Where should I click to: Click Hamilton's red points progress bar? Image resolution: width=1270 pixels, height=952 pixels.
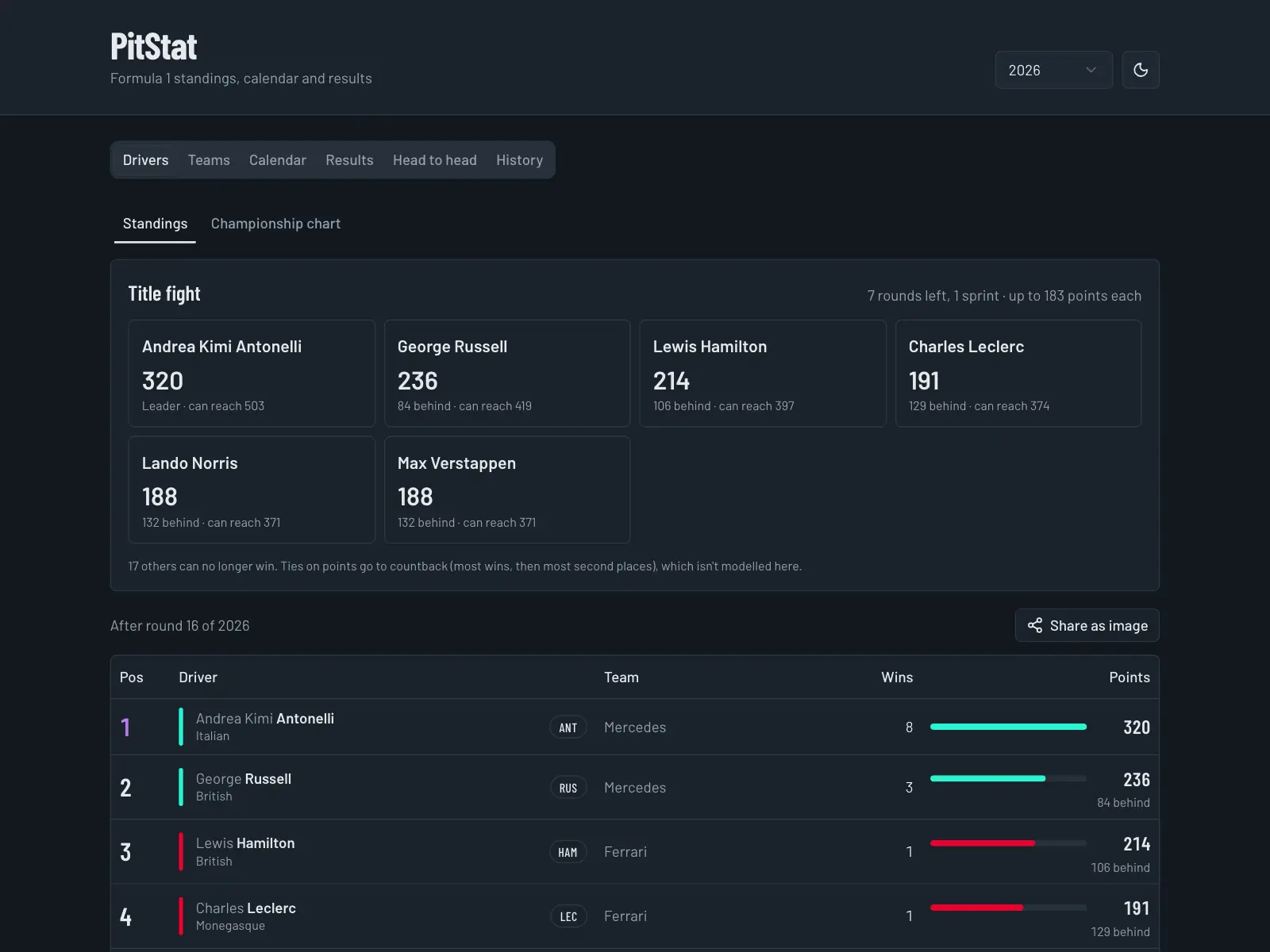coord(1008,843)
